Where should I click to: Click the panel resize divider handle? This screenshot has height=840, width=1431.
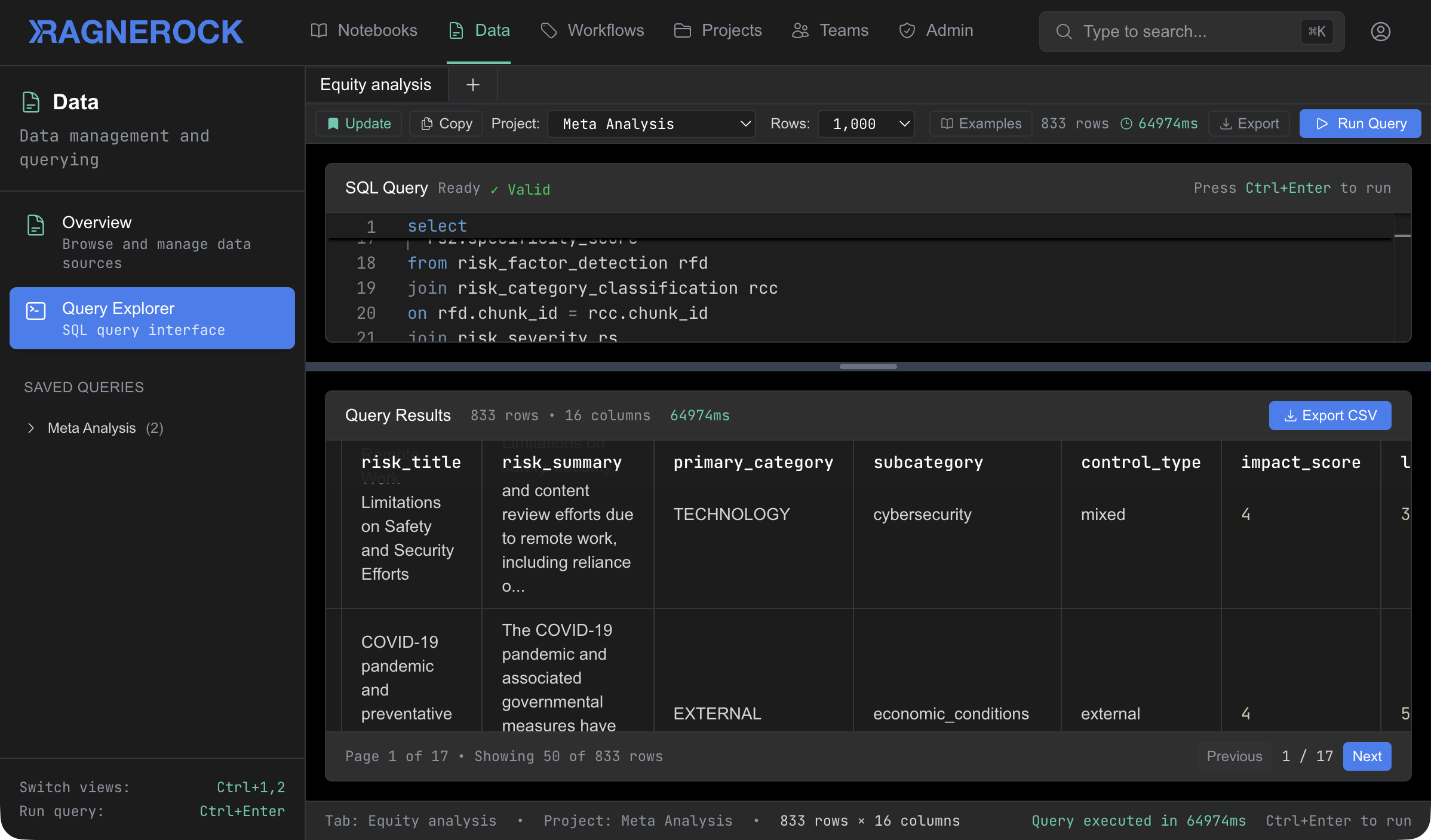click(867, 366)
